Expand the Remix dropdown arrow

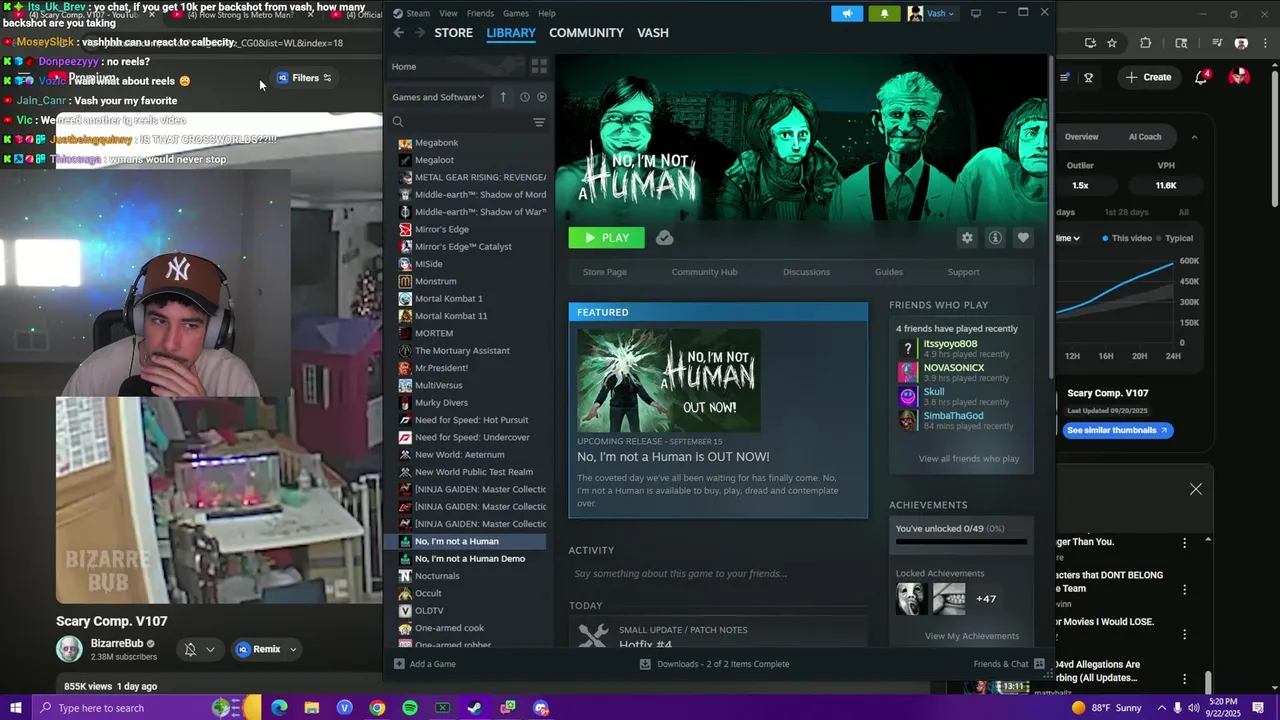293,650
